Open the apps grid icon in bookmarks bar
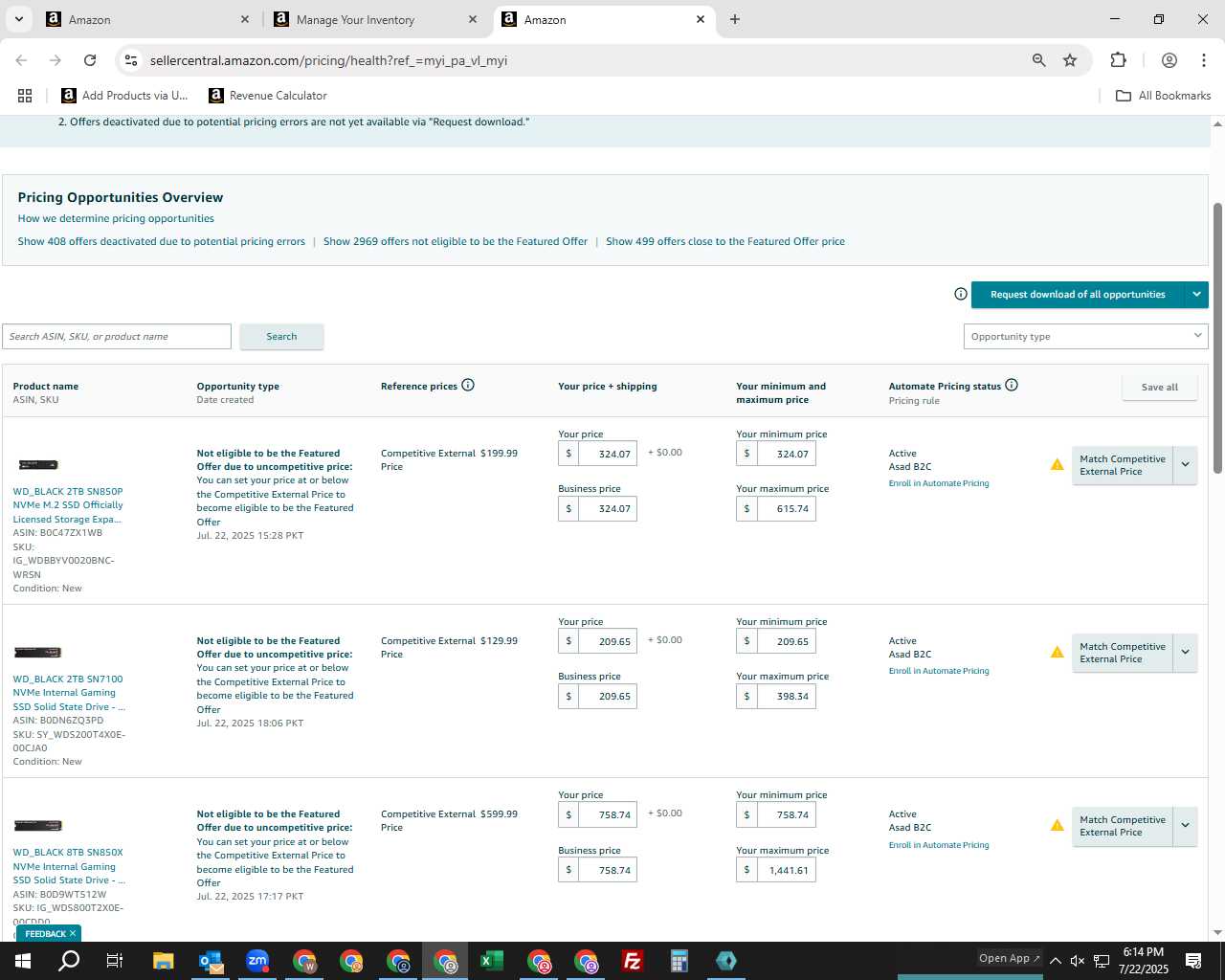The image size is (1225, 980). click(25, 96)
